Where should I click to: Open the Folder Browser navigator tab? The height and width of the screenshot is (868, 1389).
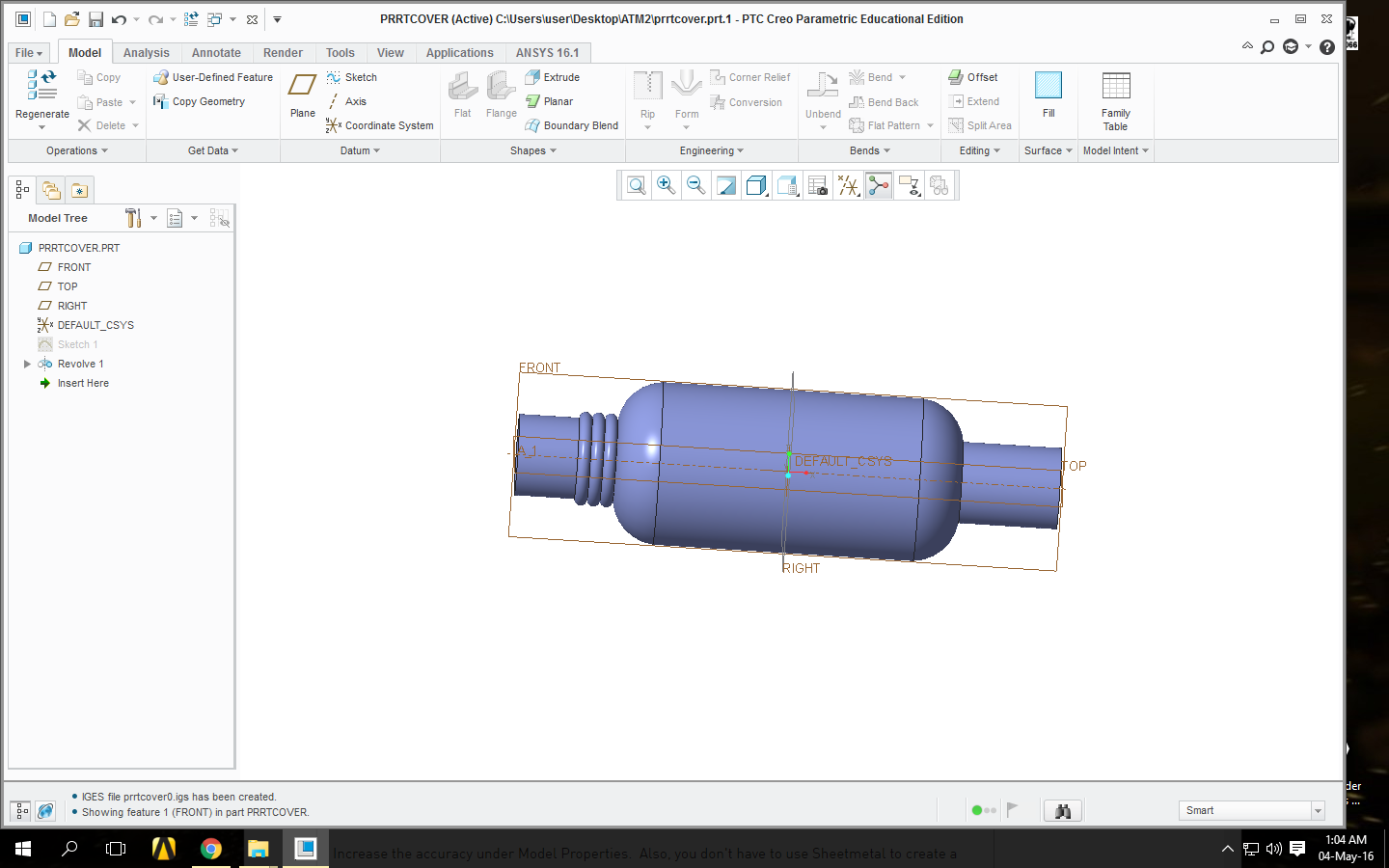51,190
